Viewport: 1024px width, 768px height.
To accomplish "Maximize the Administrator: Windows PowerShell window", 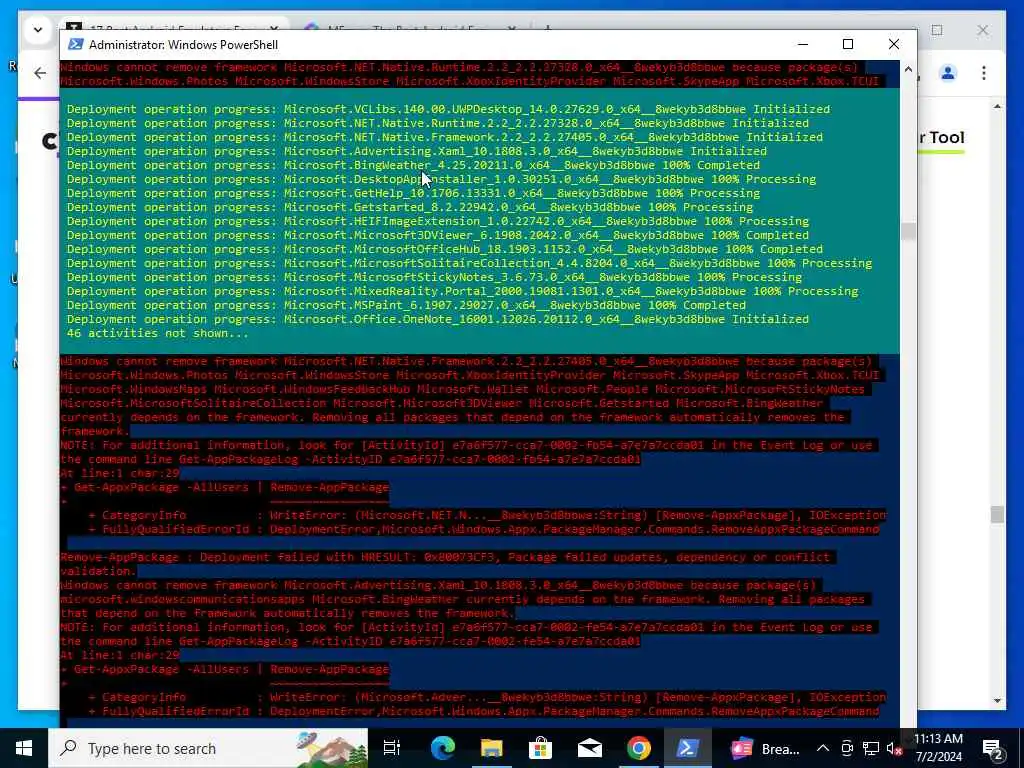I will coord(848,44).
